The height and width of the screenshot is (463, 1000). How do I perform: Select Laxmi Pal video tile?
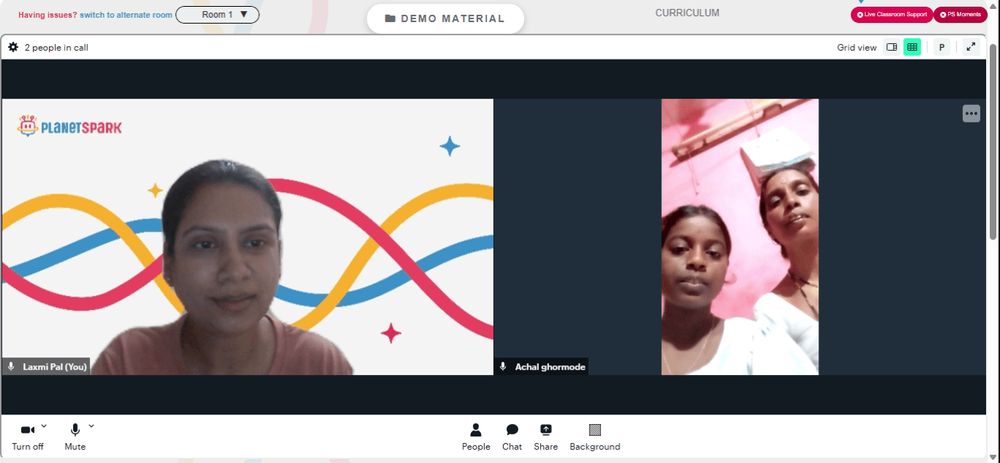(x=247, y=237)
